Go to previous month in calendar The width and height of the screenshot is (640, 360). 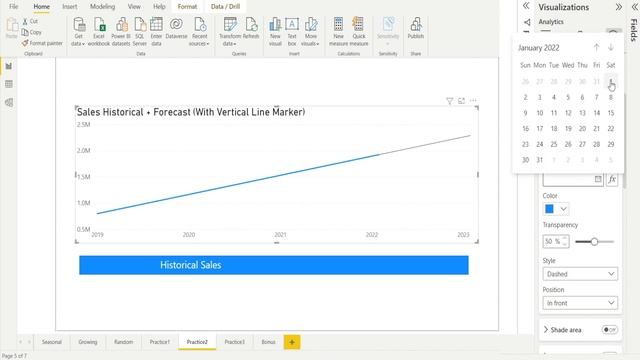596,47
